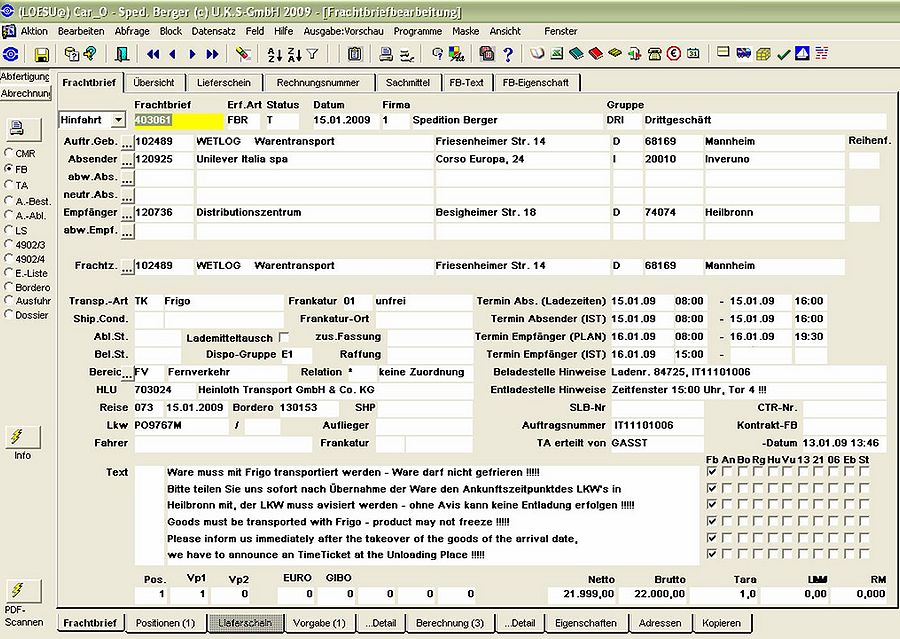Screen dimensions: 900x639
Task: Go to next record with single right arrow
Action: tap(193, 54)
